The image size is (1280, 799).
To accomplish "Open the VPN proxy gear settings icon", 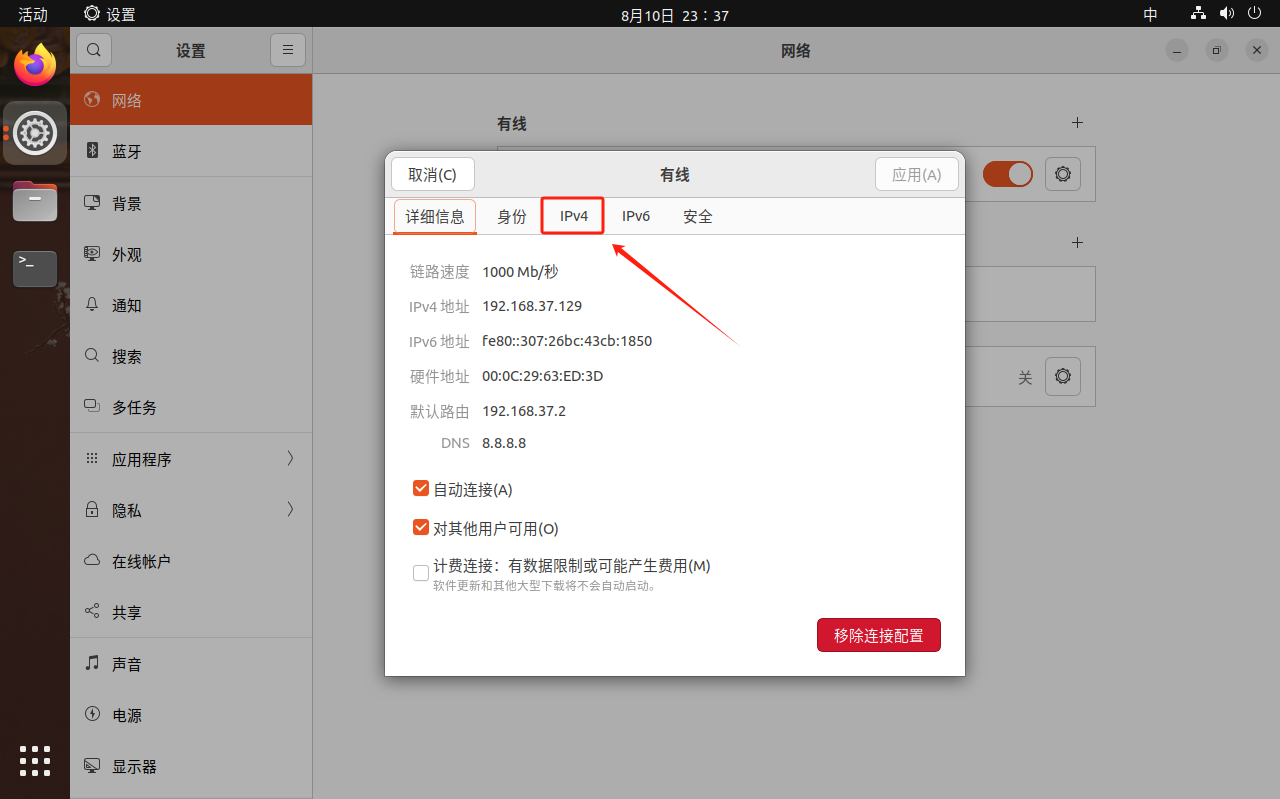I will pos(1062,377).
